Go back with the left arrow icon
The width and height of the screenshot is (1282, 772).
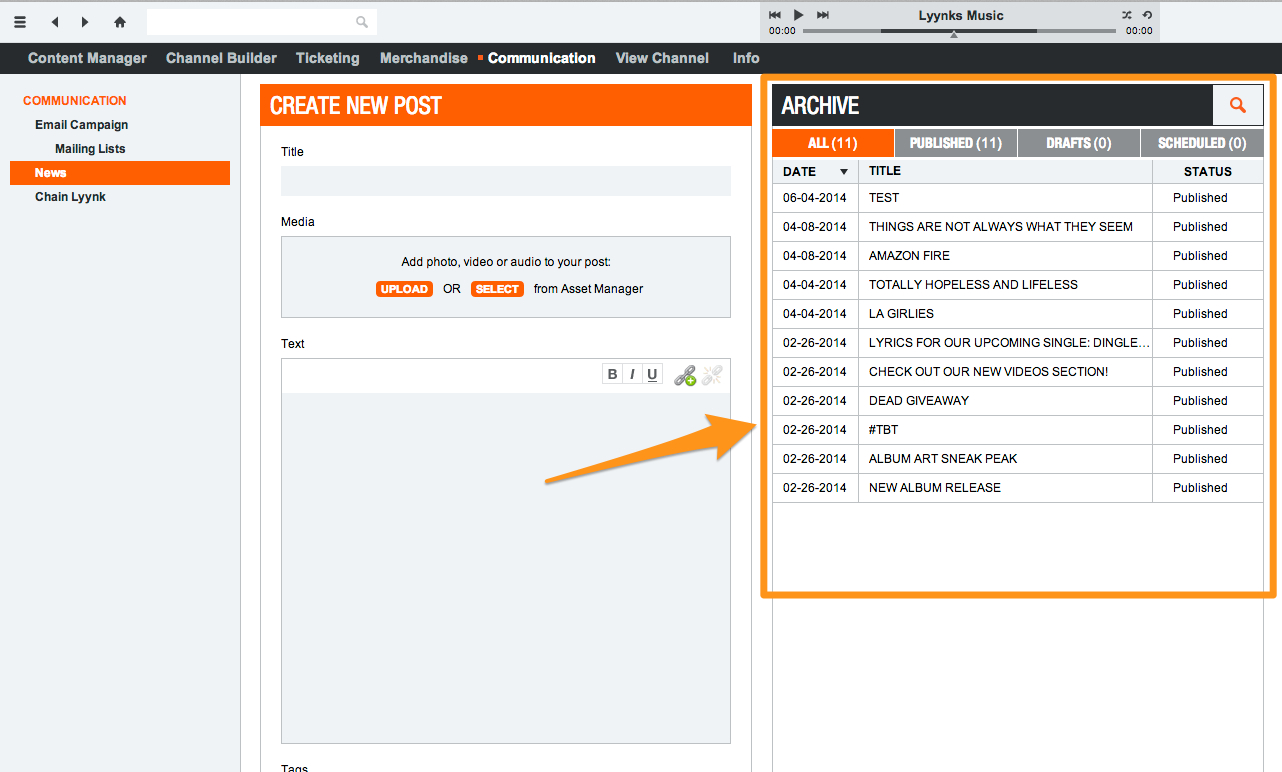click(x=55, y=22)
